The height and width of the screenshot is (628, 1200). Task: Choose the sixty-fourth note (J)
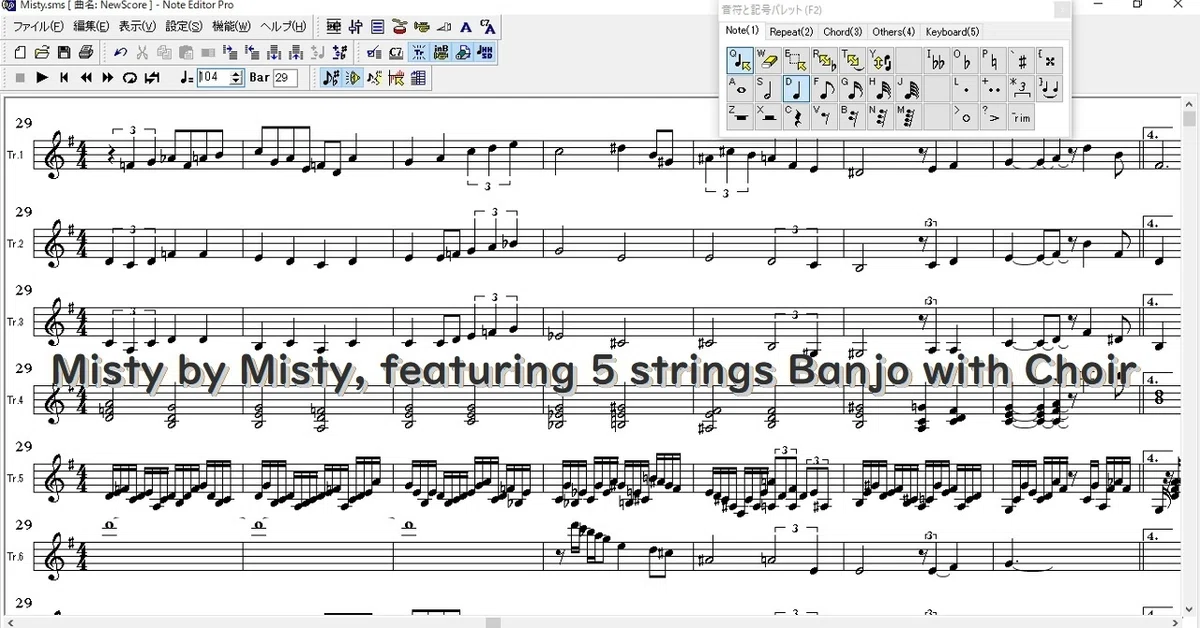coord(908,88)
